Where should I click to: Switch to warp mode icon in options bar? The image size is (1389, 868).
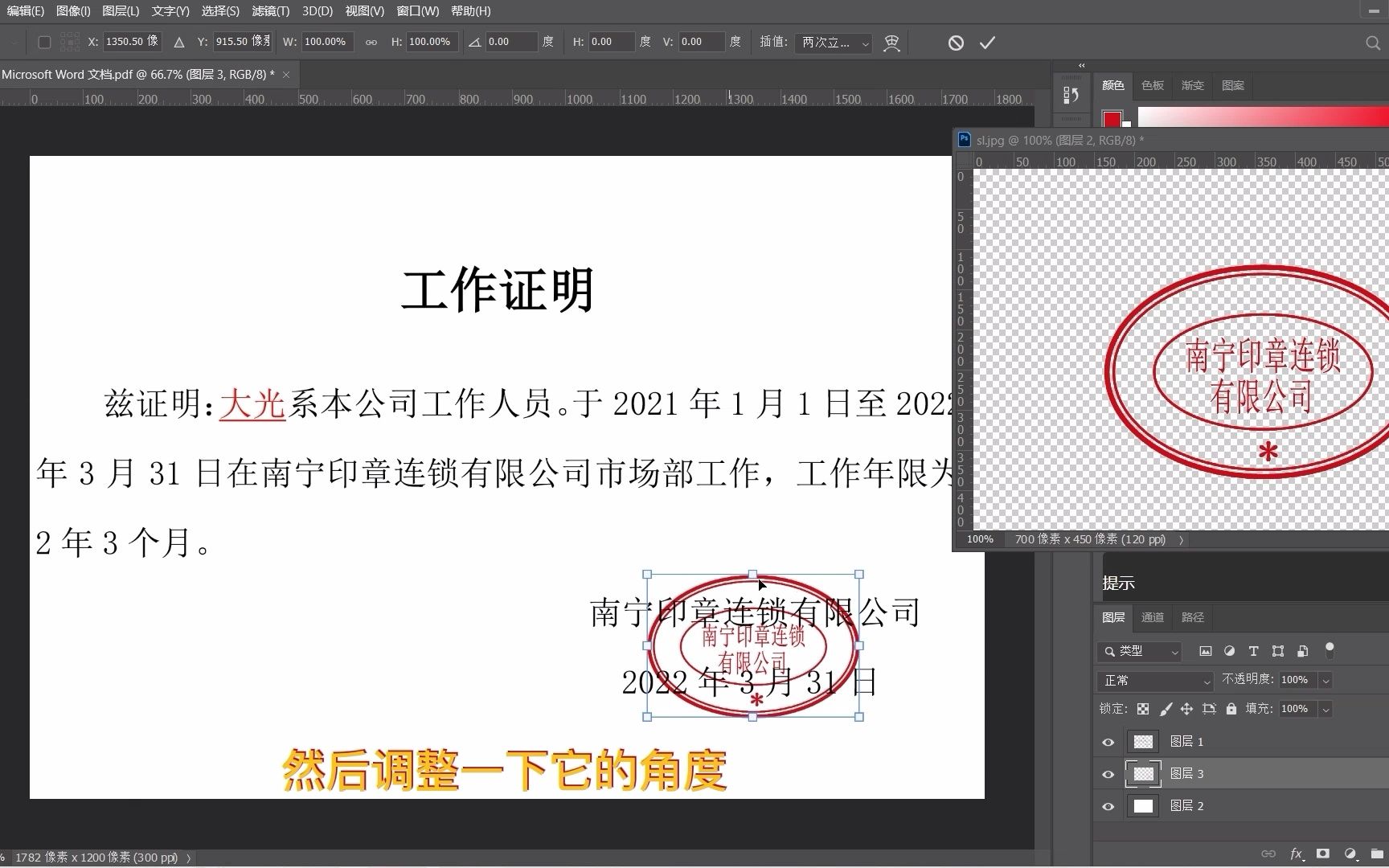[891, 43]
